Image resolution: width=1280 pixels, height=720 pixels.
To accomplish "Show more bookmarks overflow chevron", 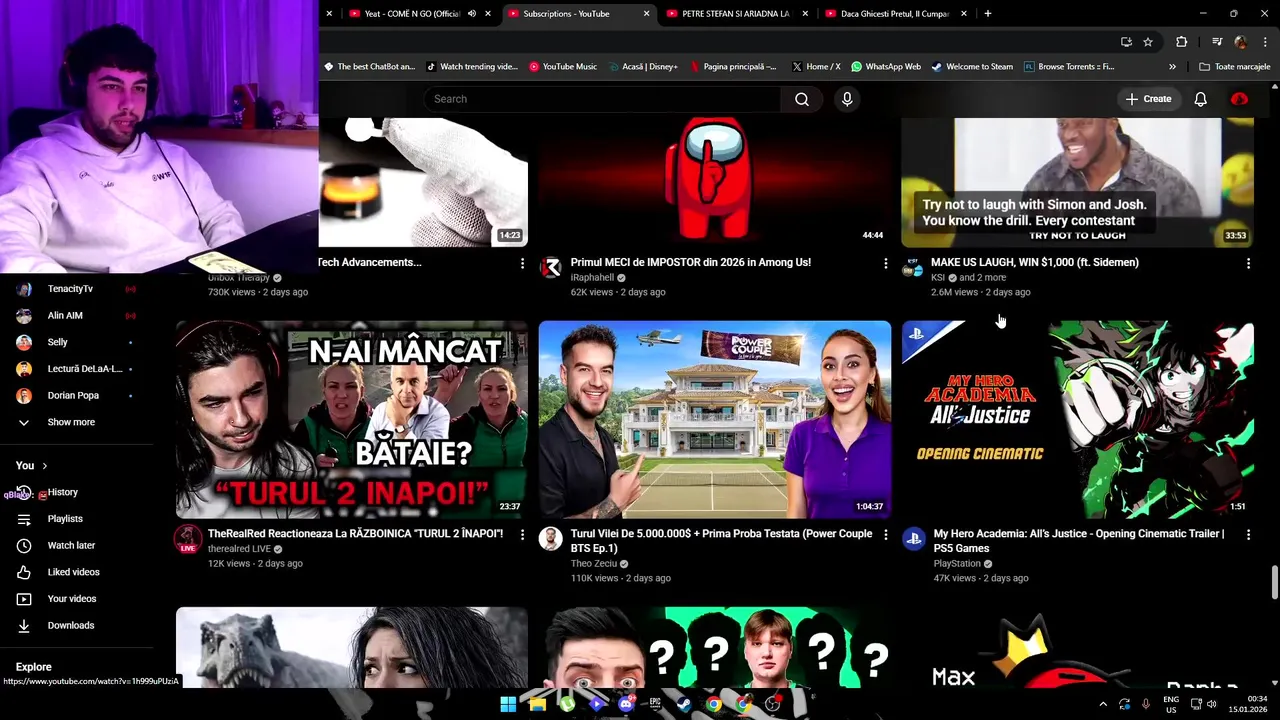I will click(1172, 67).
